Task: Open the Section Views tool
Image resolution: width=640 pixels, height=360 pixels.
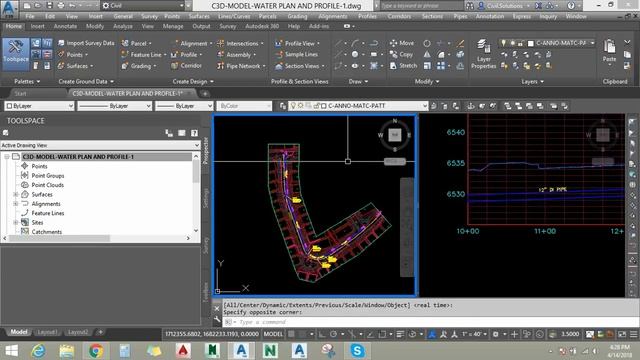Action: [300, 66]
